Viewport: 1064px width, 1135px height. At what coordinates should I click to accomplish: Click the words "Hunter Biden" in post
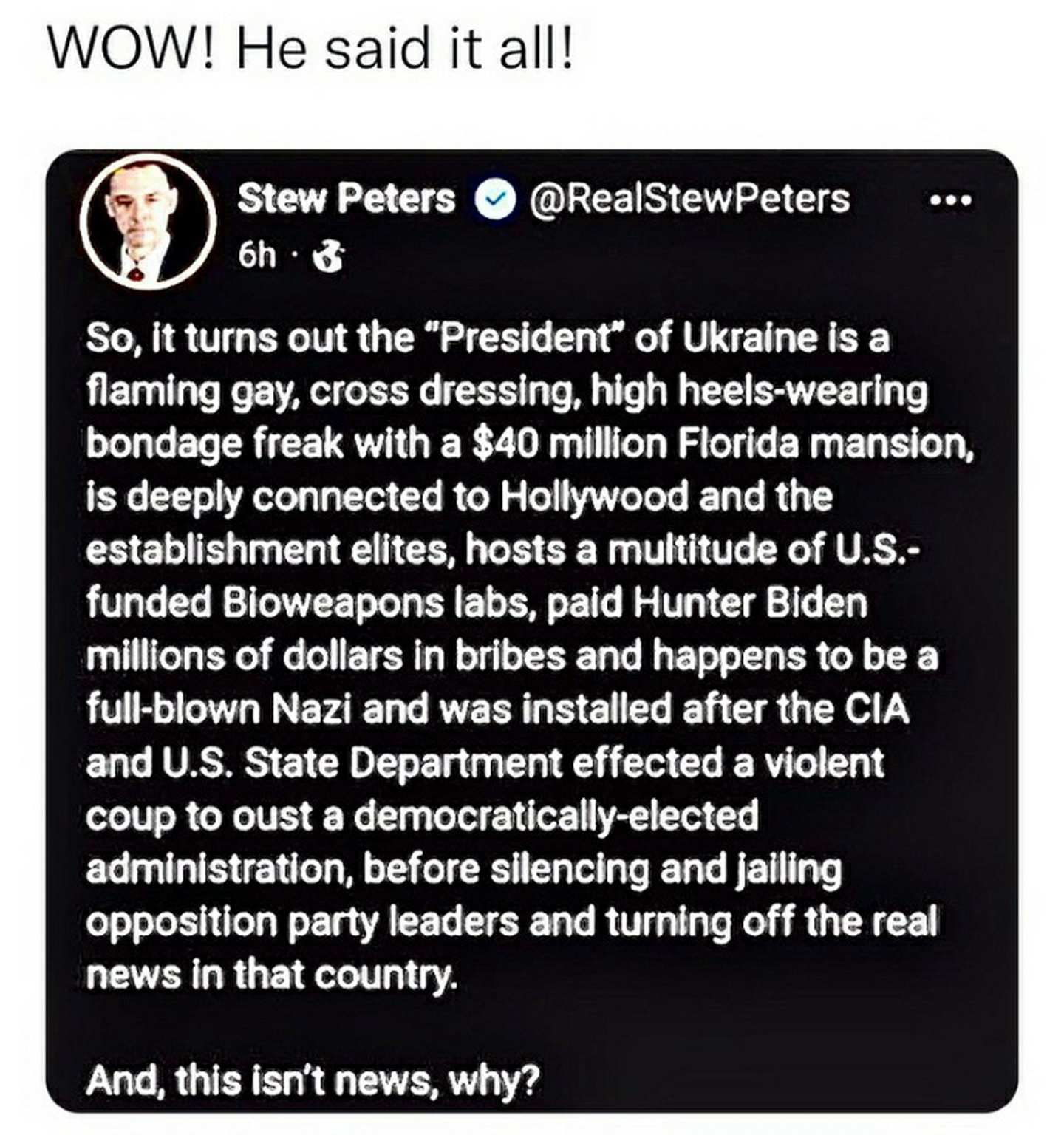tap(750, 604)
